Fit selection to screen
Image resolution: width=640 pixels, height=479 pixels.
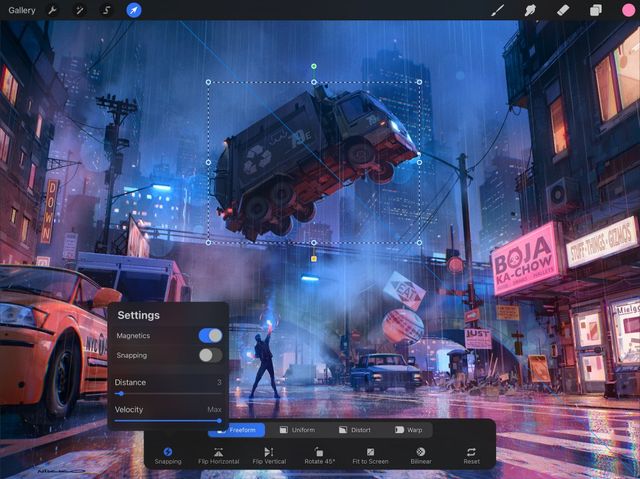(370, 456)
